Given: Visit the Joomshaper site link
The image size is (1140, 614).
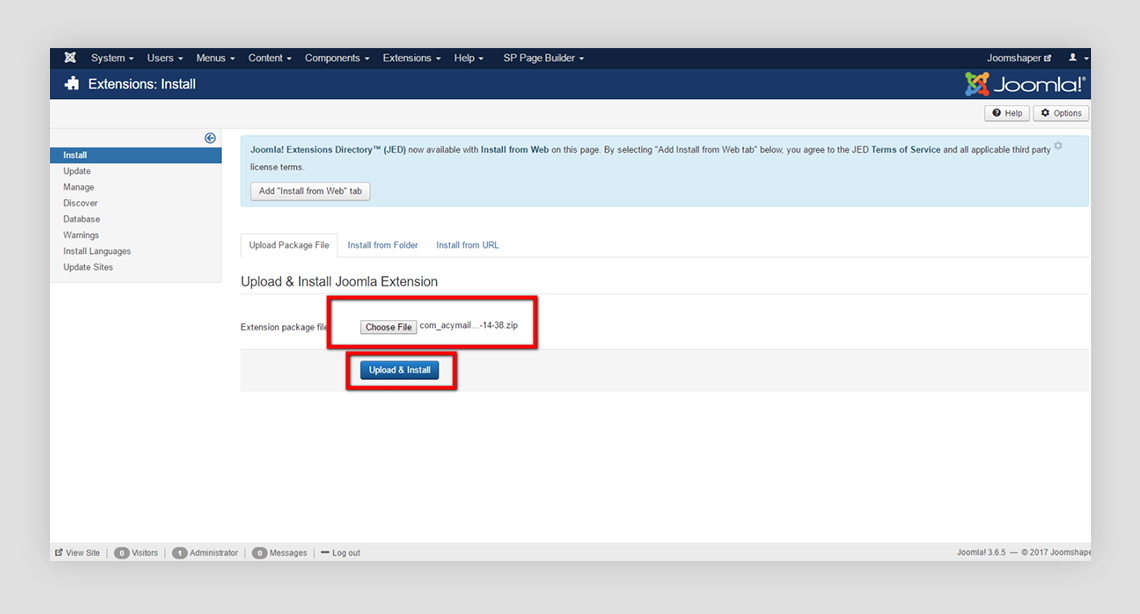Looking at the screenshot, I should tap(1019, 58).
